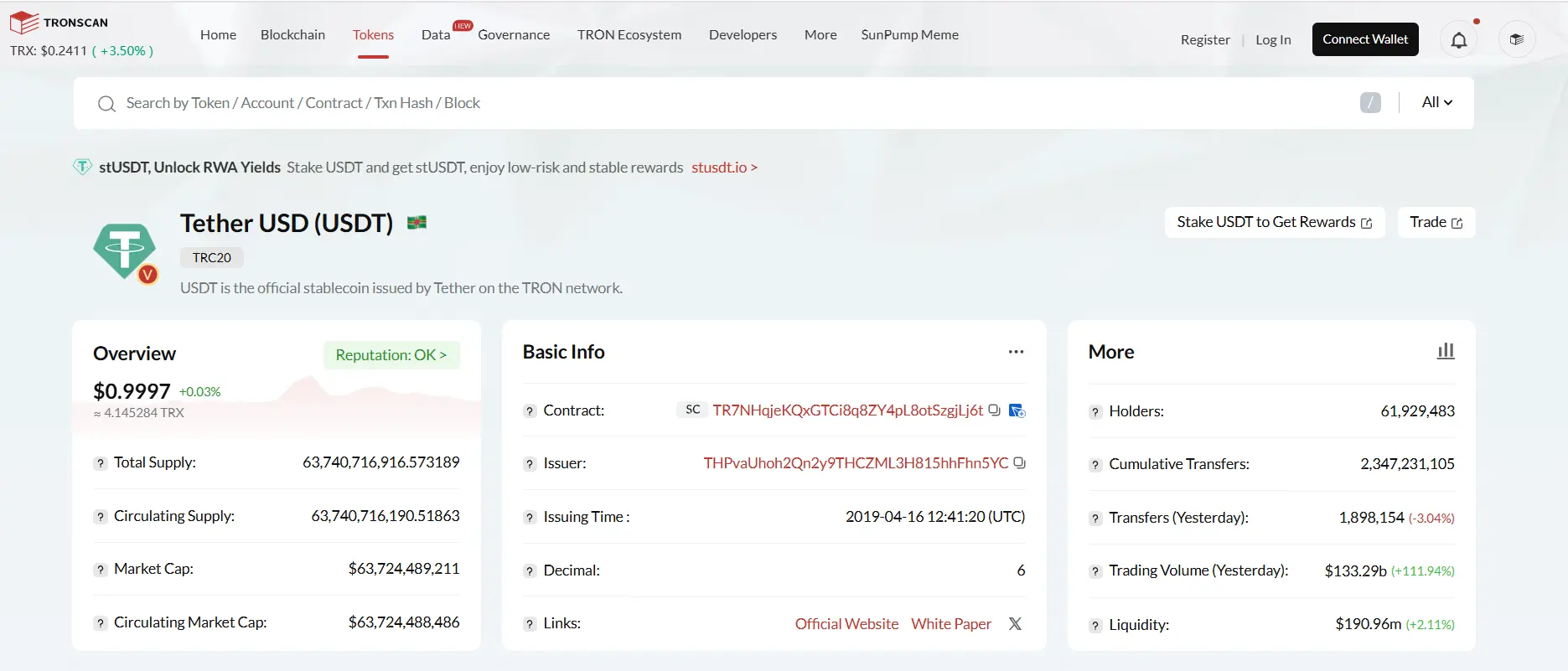1568x671 pixels.
Task: Expand the Reputation: OK details
Action: point(391,355)
